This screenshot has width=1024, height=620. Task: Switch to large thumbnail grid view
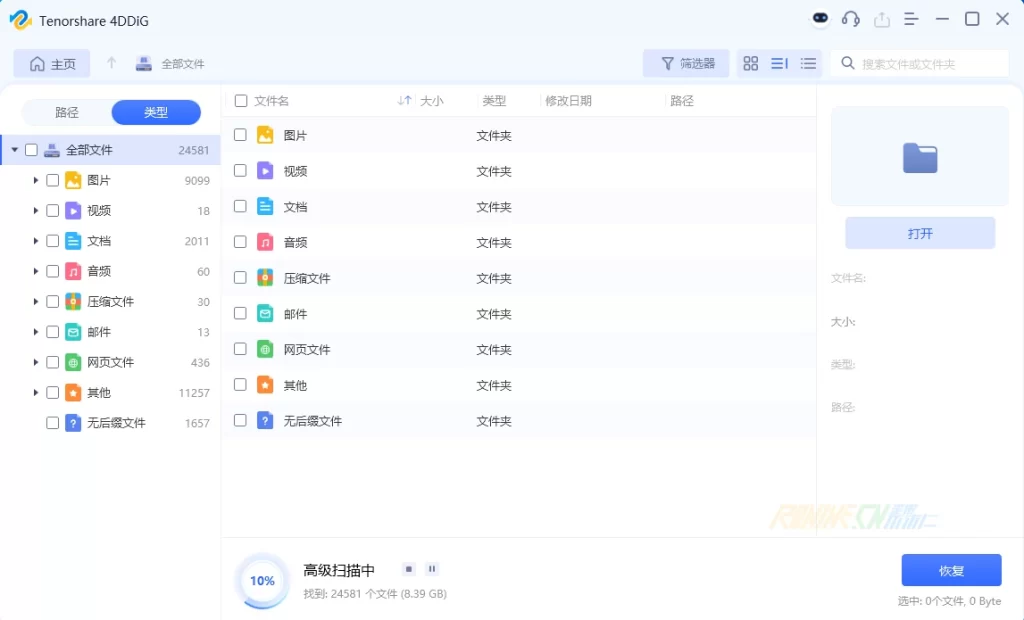coord(751,64)
